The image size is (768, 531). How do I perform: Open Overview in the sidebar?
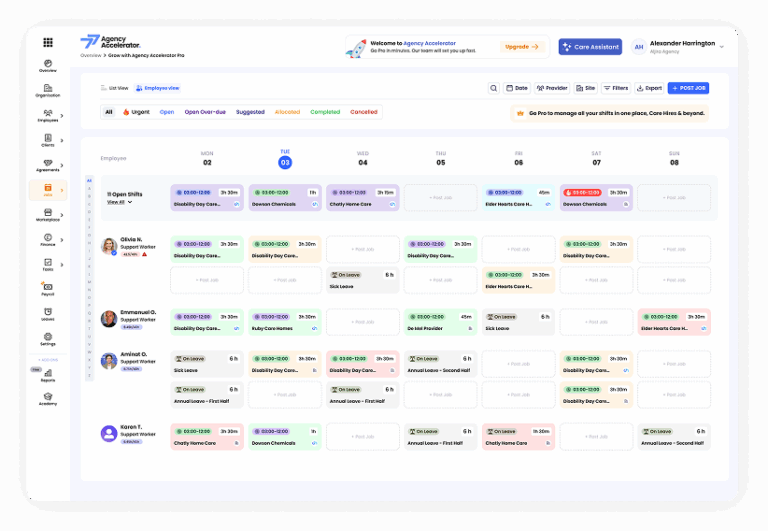pos(48,66)
